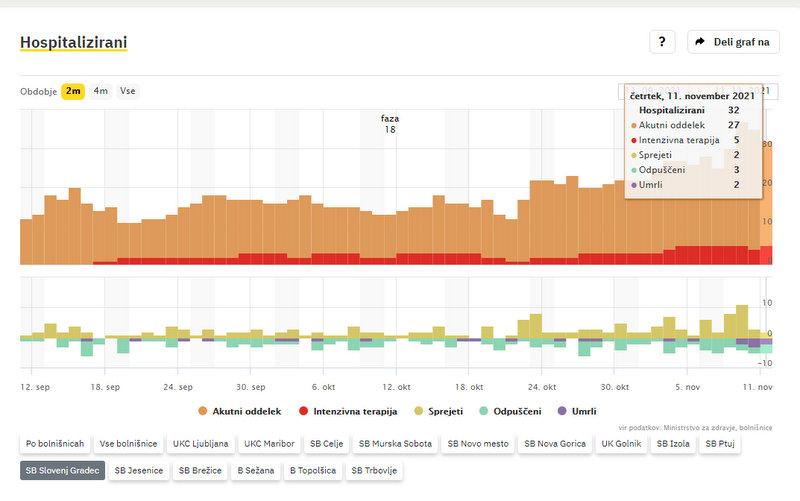Select B Topolšica hospital button
The image size is (800, 501).
313,469
